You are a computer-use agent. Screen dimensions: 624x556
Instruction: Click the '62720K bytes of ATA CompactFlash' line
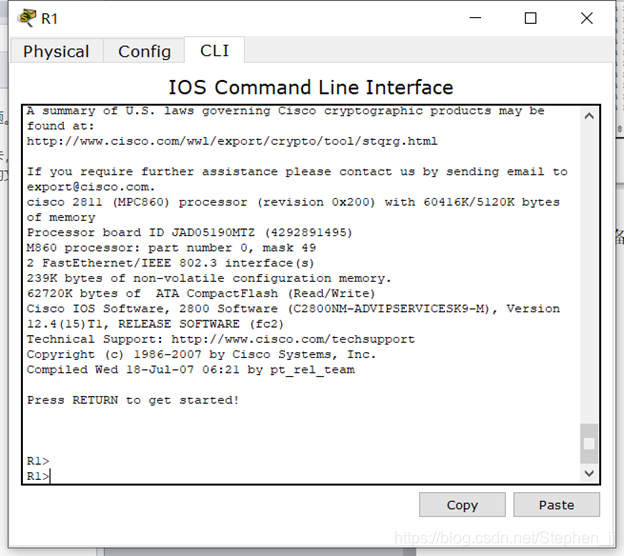(x=201, y=293)
